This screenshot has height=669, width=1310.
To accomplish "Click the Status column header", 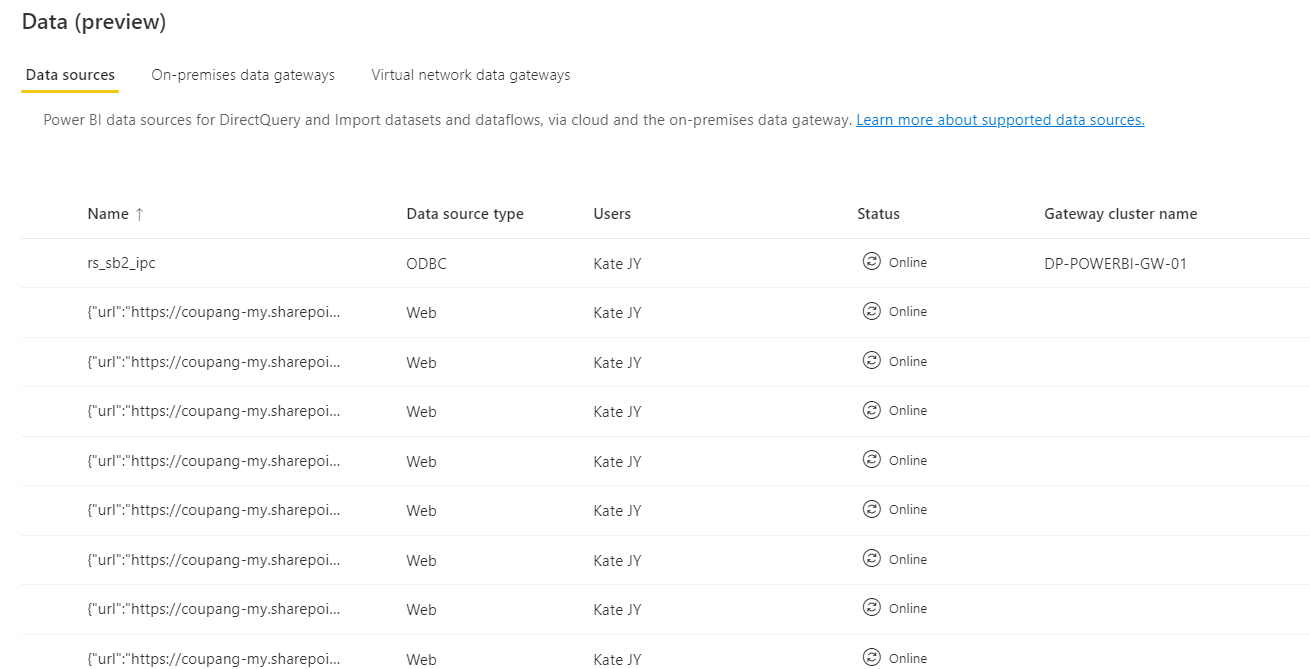I will (x=878, y=214).
